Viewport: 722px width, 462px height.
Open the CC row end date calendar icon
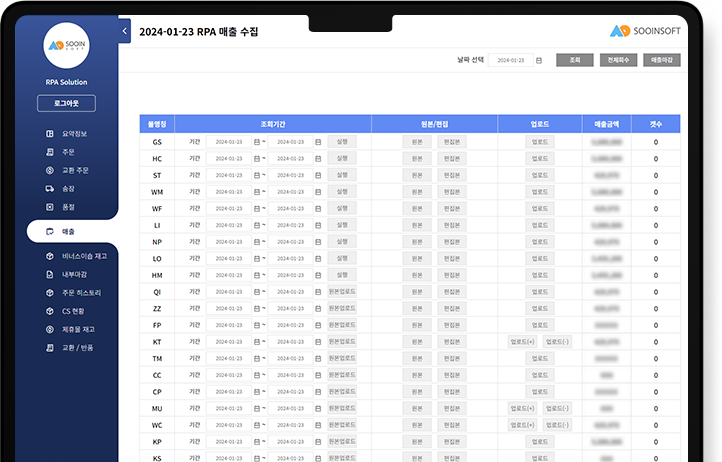[x=318, y=375]
